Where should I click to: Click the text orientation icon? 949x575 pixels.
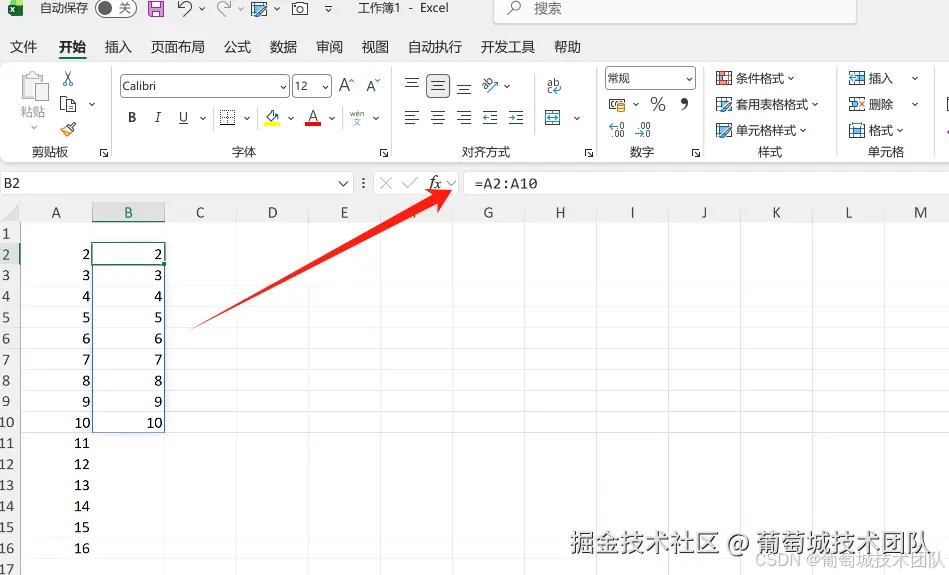490,85
